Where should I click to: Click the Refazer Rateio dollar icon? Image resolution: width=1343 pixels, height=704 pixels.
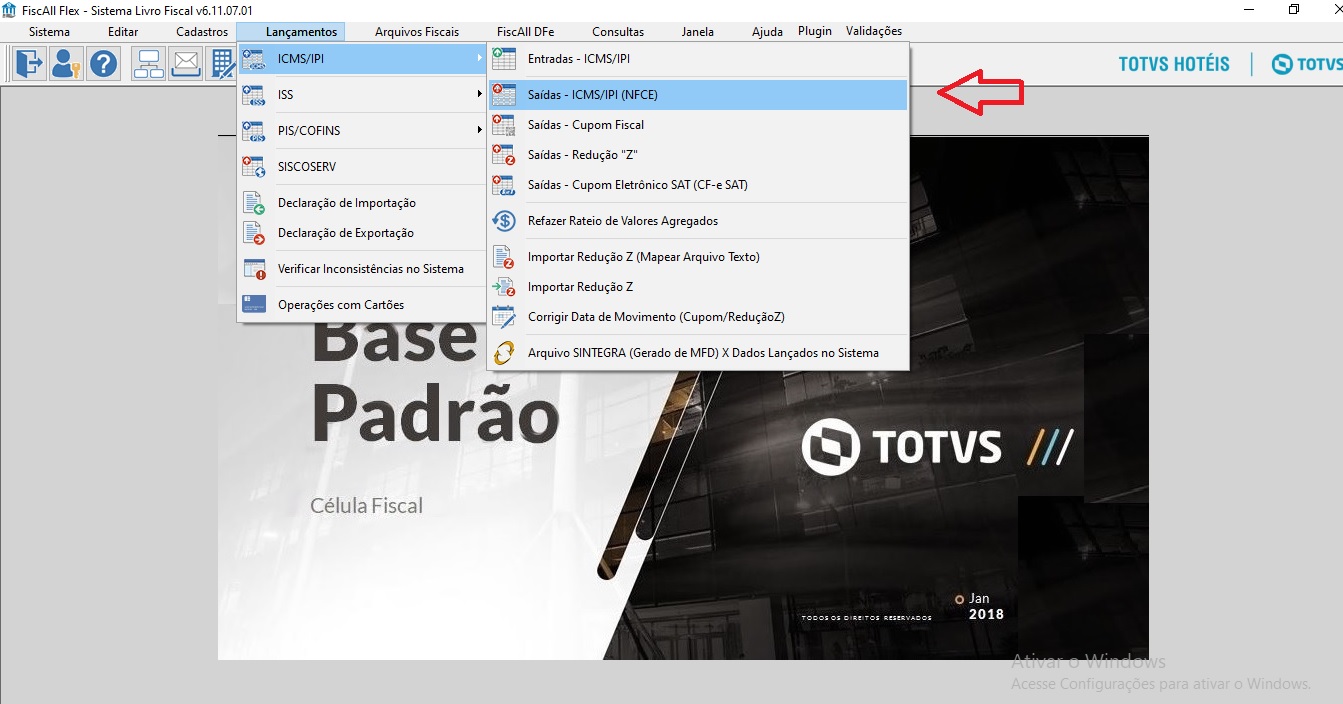(504, 221)
